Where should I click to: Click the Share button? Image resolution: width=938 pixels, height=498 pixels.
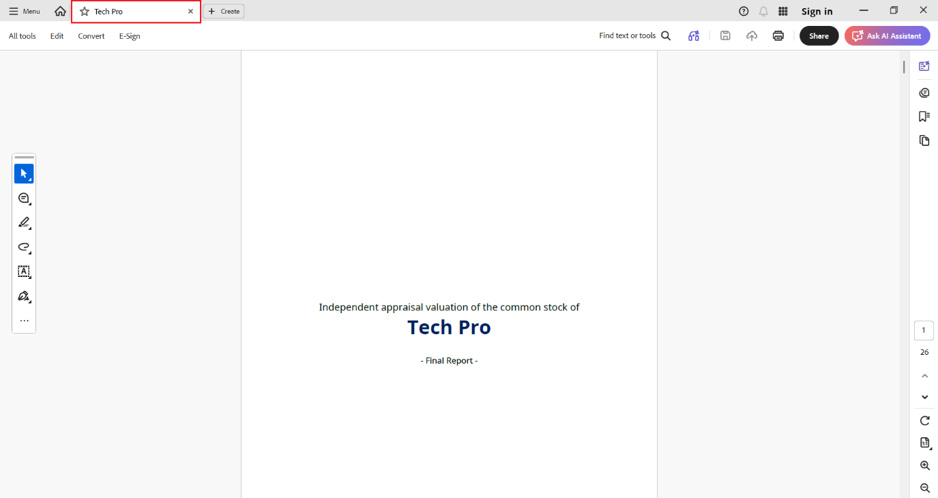(x=819, y=36)
